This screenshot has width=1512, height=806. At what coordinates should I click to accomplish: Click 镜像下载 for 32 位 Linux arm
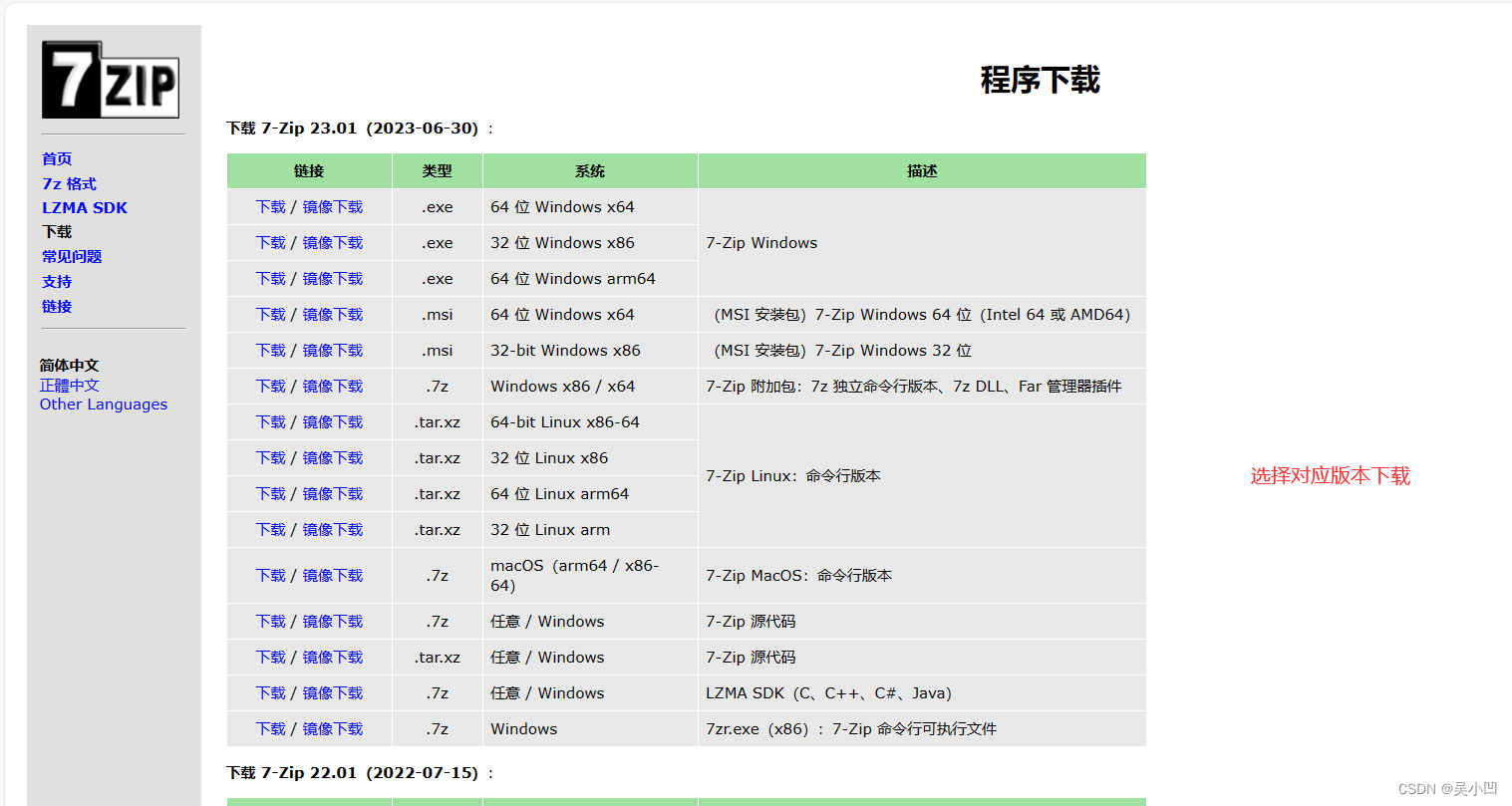pos(333,529)
